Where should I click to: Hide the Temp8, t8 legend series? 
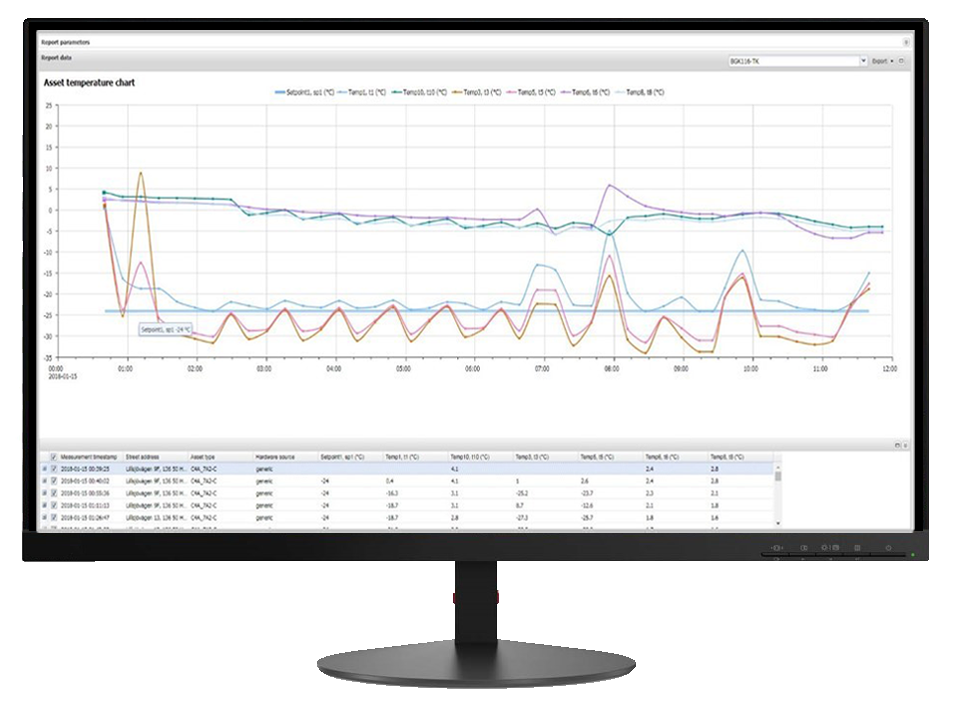tap(640, 92)
